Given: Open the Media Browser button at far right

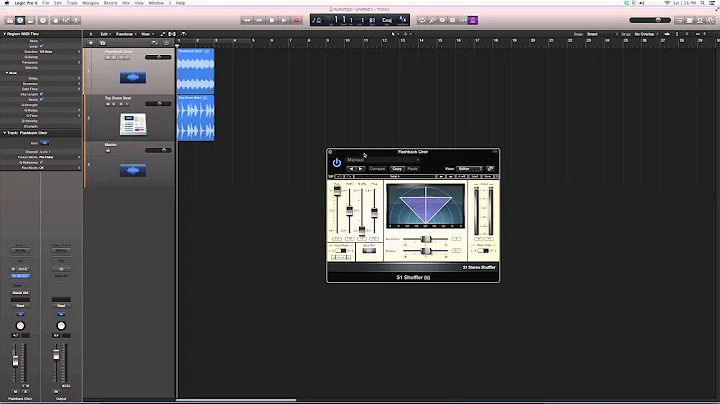Looking at the screenshot, I should (x=711, y=20).
